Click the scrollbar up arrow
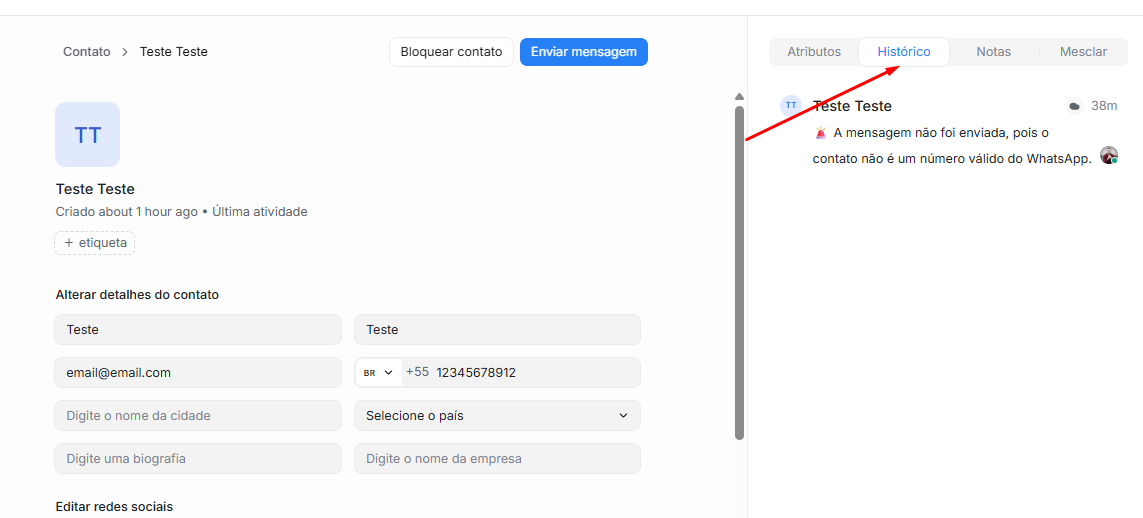 point(739,97)
